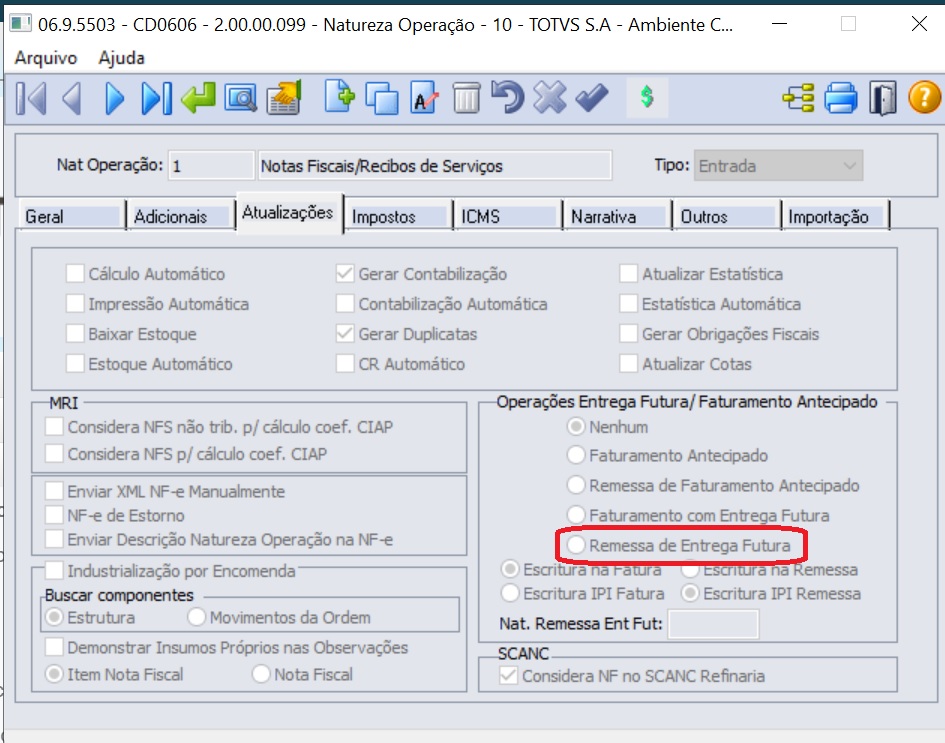This screenshot has height=743, width=945.
Task: Open the Arquivo menu
Action: point(46,58)
